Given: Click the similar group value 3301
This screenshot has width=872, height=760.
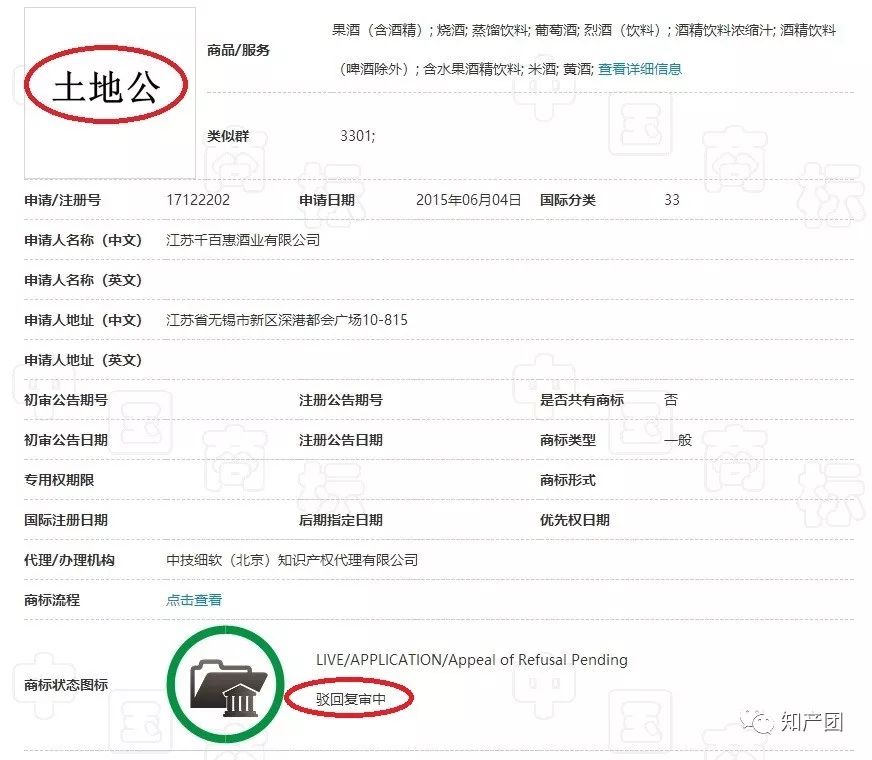Looking at the screenshot, I should [x=358, y=136].
